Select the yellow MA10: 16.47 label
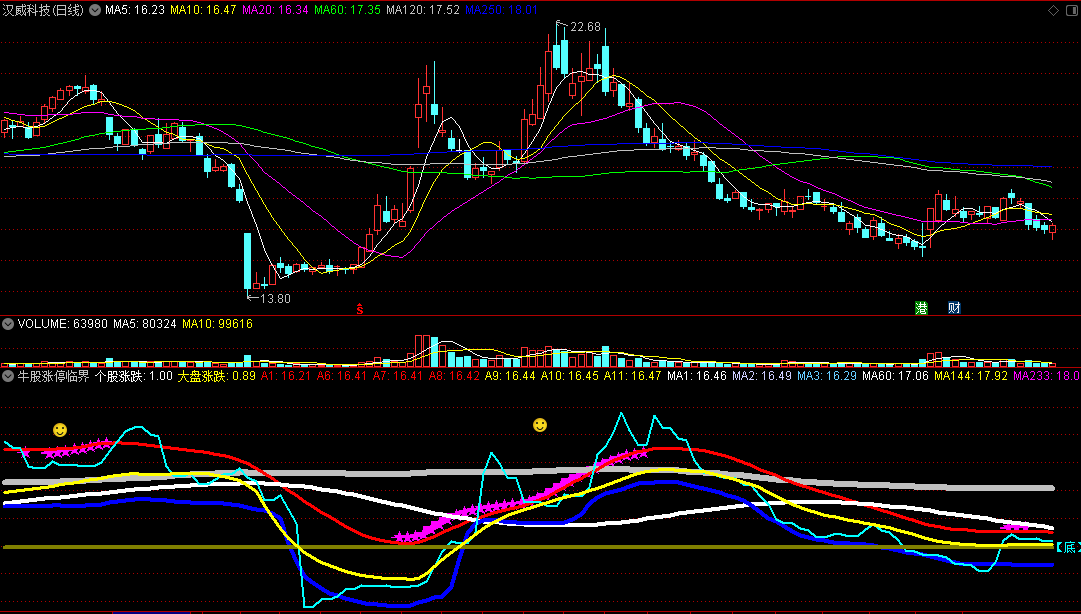Screen dimensions: 1081x614 point(203,10)
